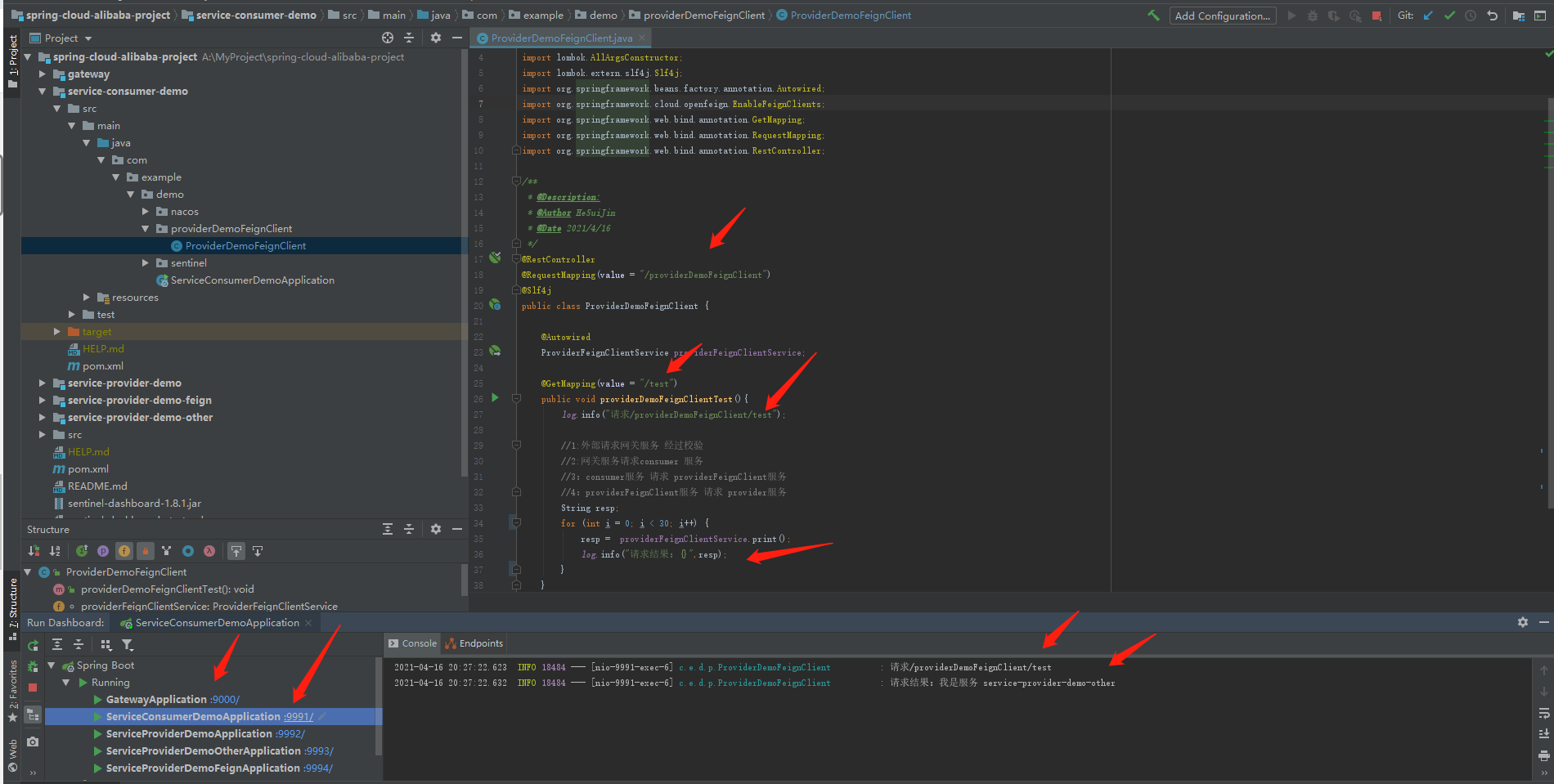The width and height of the screenshot is (1554, 784).
Task: Collapse the service-consumer-demo module
Action: pos(43,92)
